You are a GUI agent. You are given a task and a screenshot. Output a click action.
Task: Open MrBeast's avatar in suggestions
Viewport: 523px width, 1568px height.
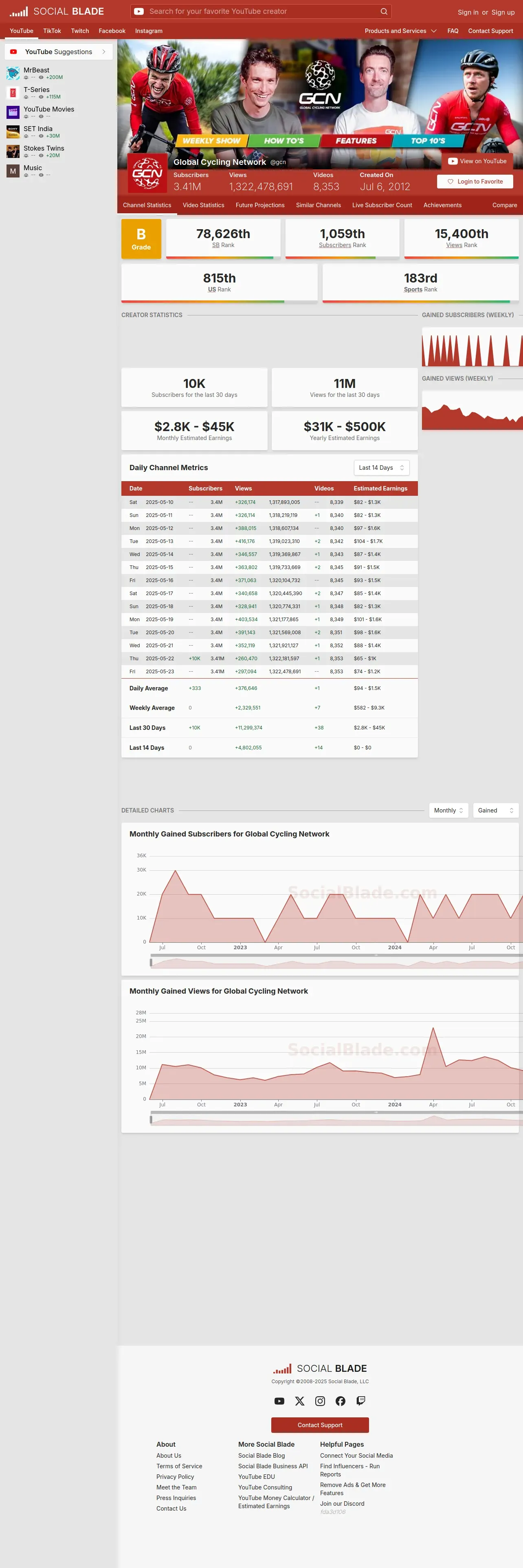click(x=13, y=74)
